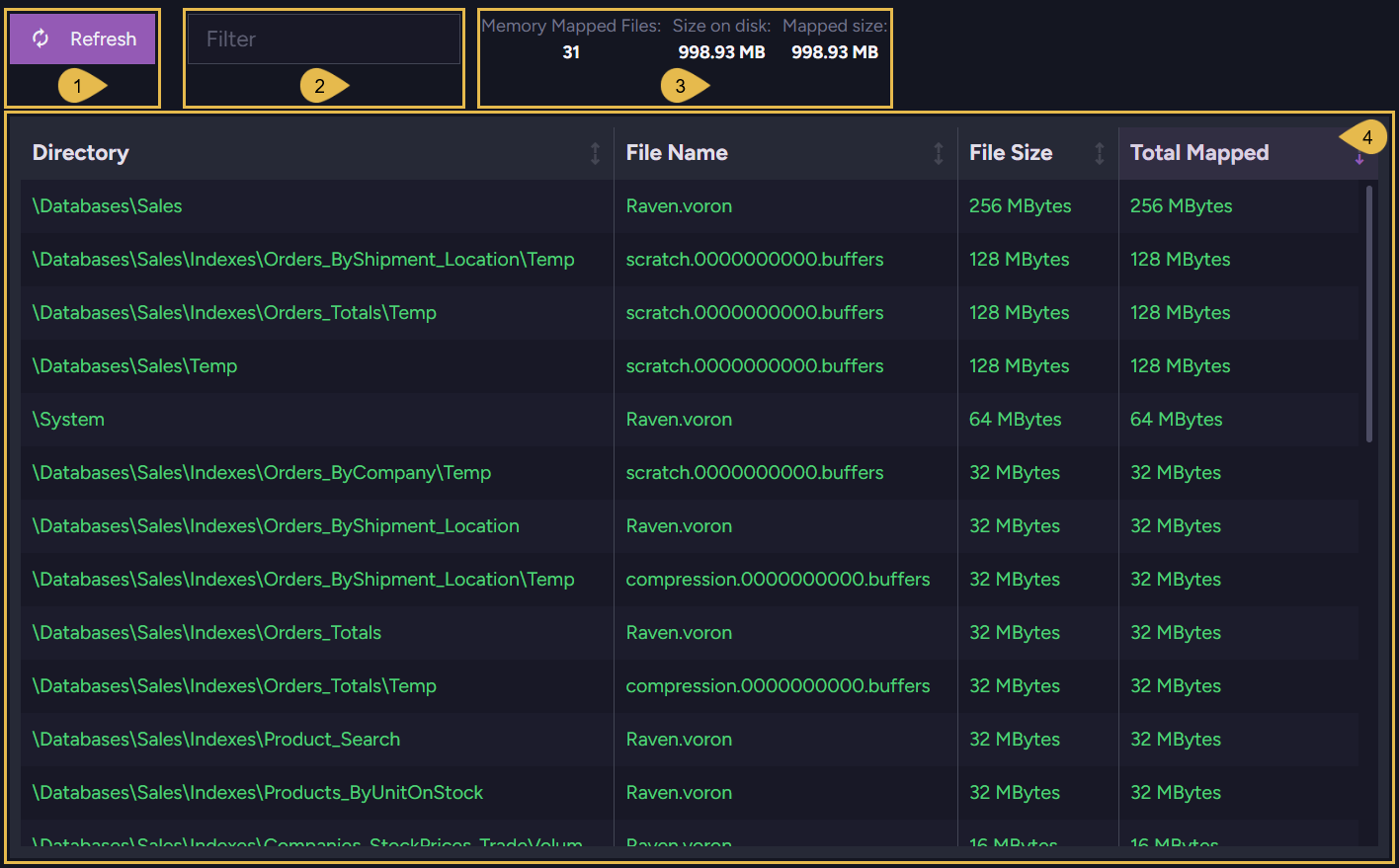Click scratch buffers file in Sales\Temp row
The height and width of the screenshot is (868, 1399).
[x=755, y=366]
